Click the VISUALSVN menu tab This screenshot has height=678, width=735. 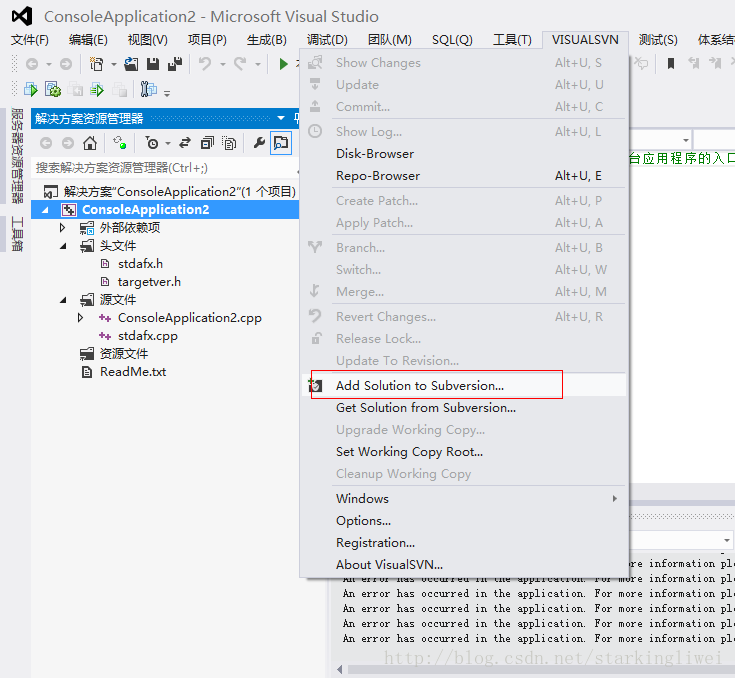pos(585,40)
